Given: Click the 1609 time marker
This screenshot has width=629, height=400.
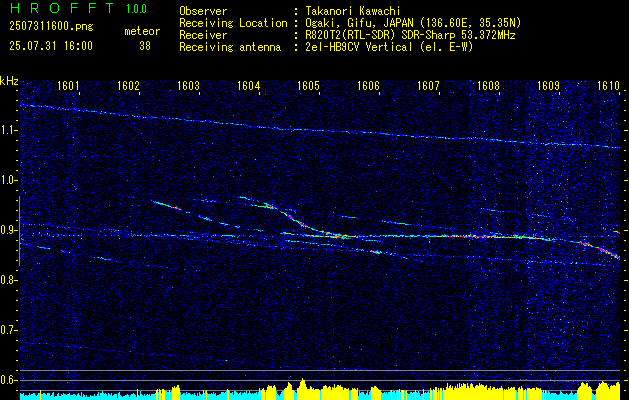Looking at the screenshot, I should tap(548, 85).
